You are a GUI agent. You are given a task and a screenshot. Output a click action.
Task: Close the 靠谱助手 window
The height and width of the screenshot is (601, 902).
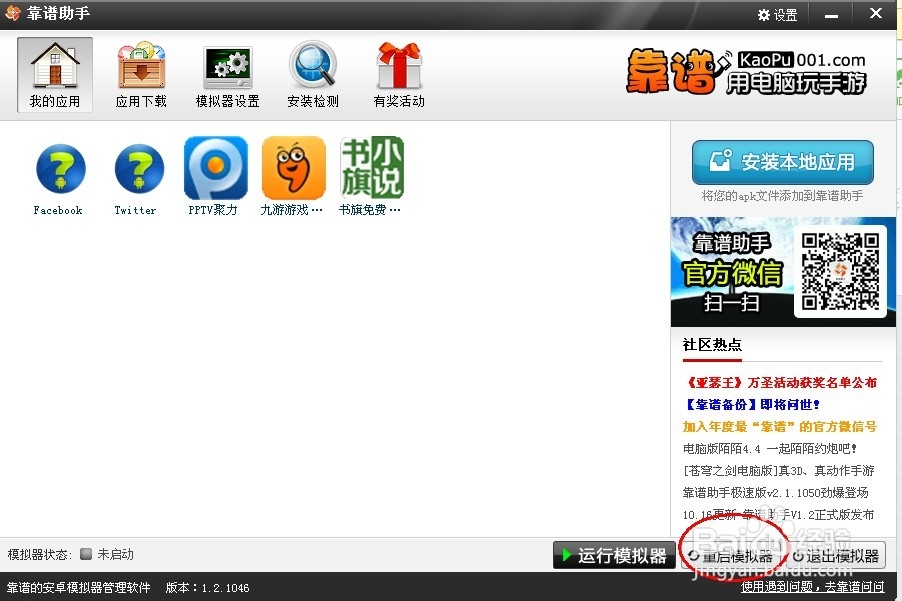876,13
